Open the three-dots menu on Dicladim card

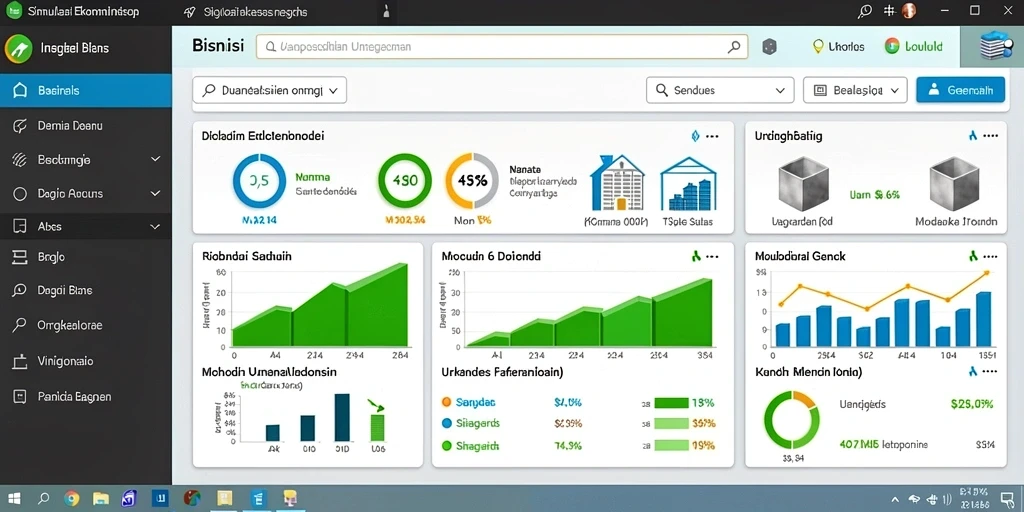pyautogui.click(x=712, y=136)
